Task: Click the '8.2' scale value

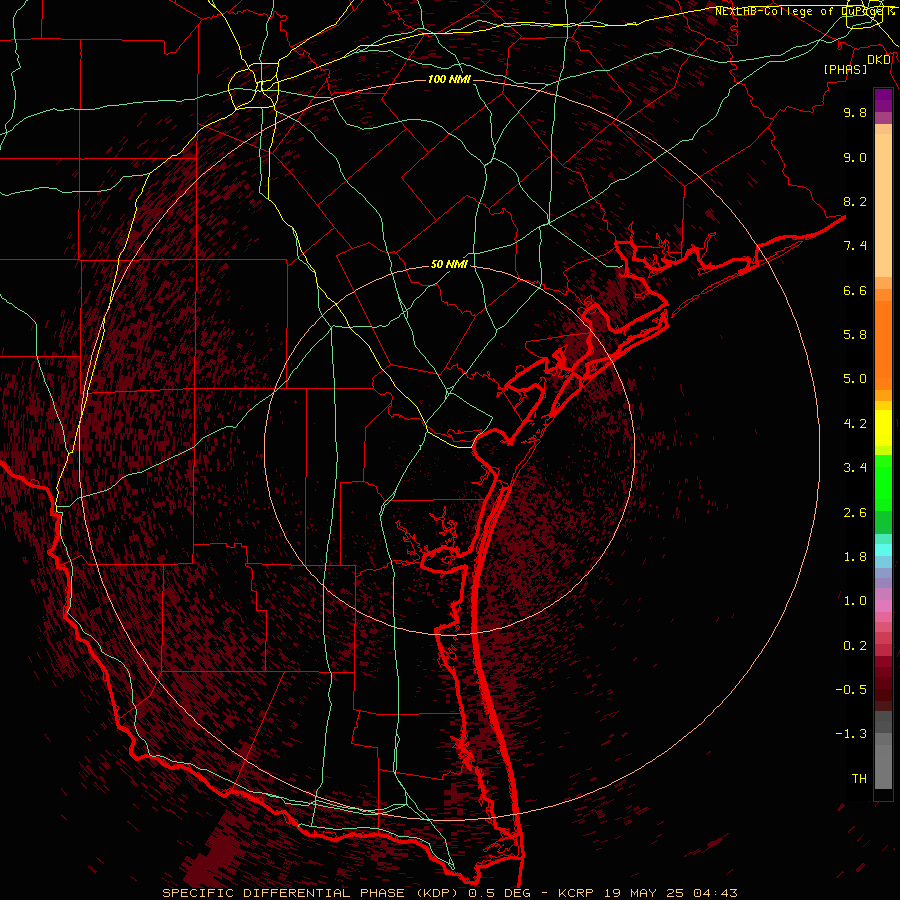Action: (855, 201)
